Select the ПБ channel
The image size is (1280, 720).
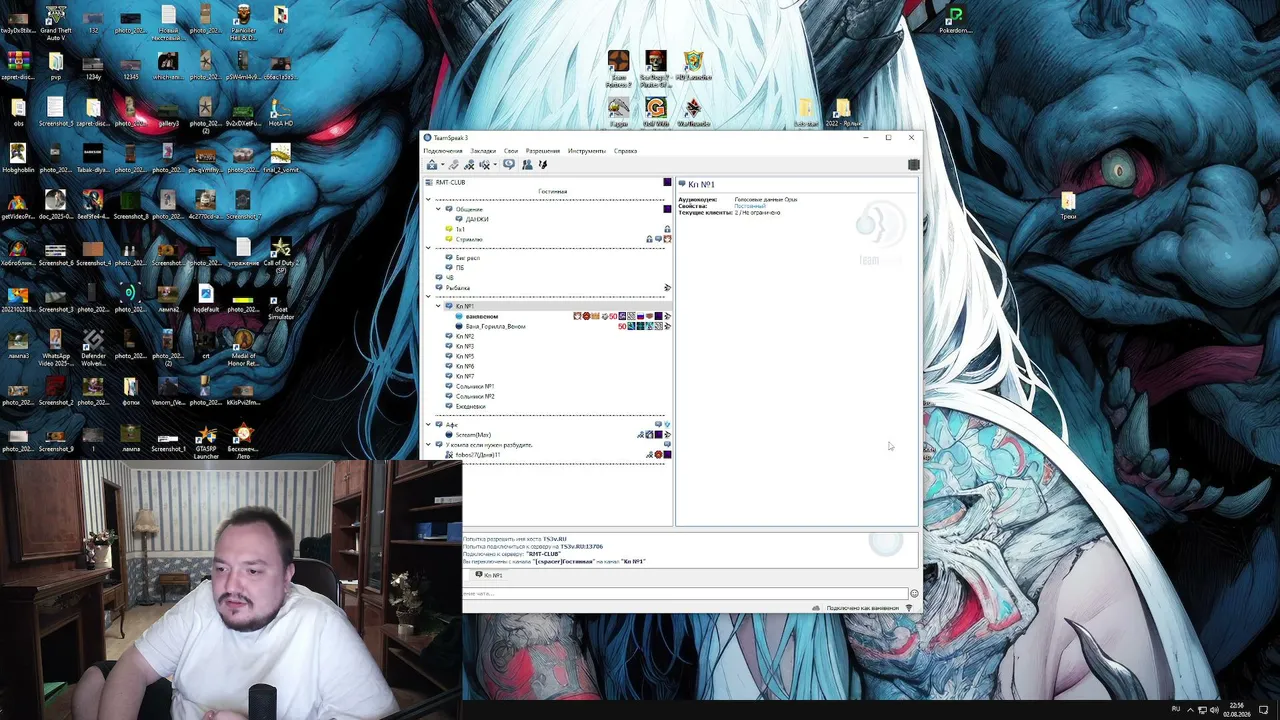(460, 268)
